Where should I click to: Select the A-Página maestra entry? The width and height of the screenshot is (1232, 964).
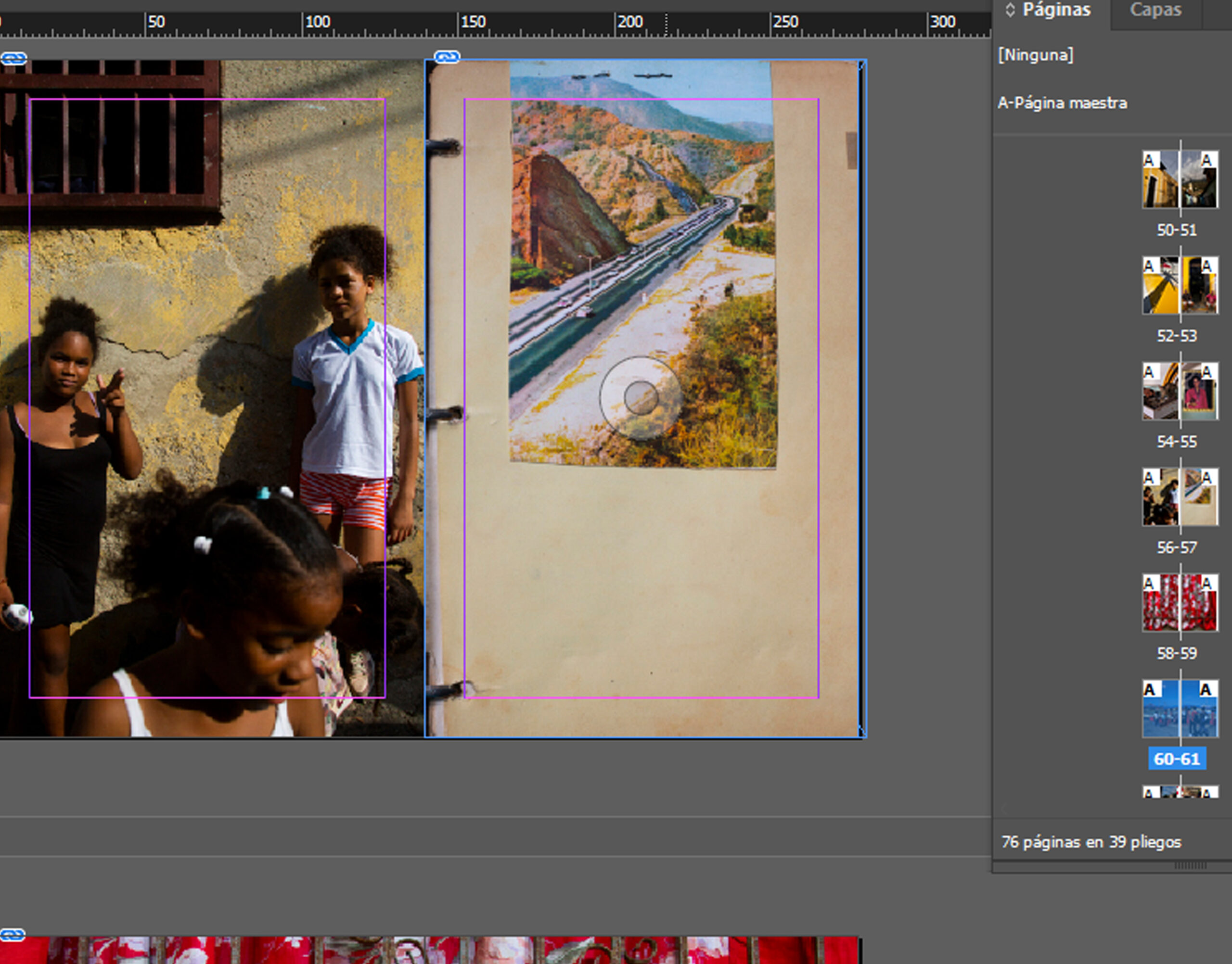click(x=1062, y=103)
